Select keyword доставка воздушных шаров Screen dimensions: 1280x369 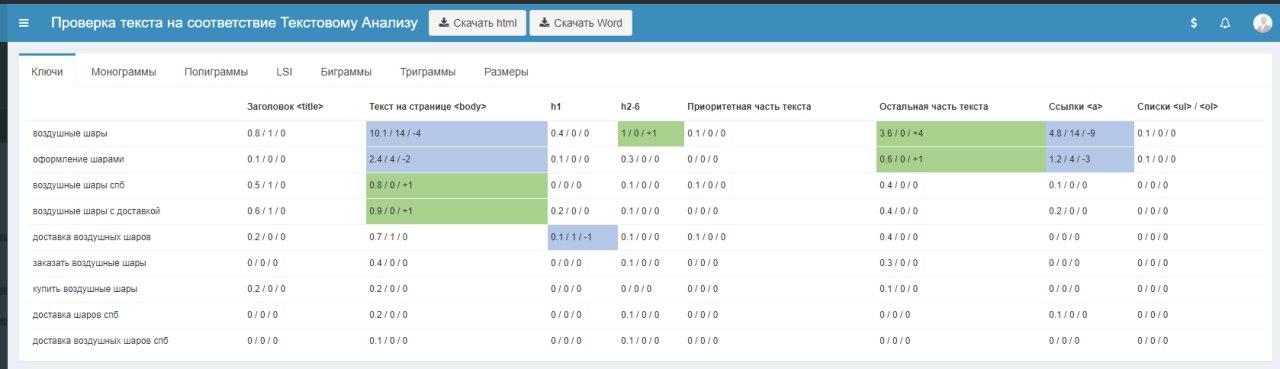click(x=92, y=237)
